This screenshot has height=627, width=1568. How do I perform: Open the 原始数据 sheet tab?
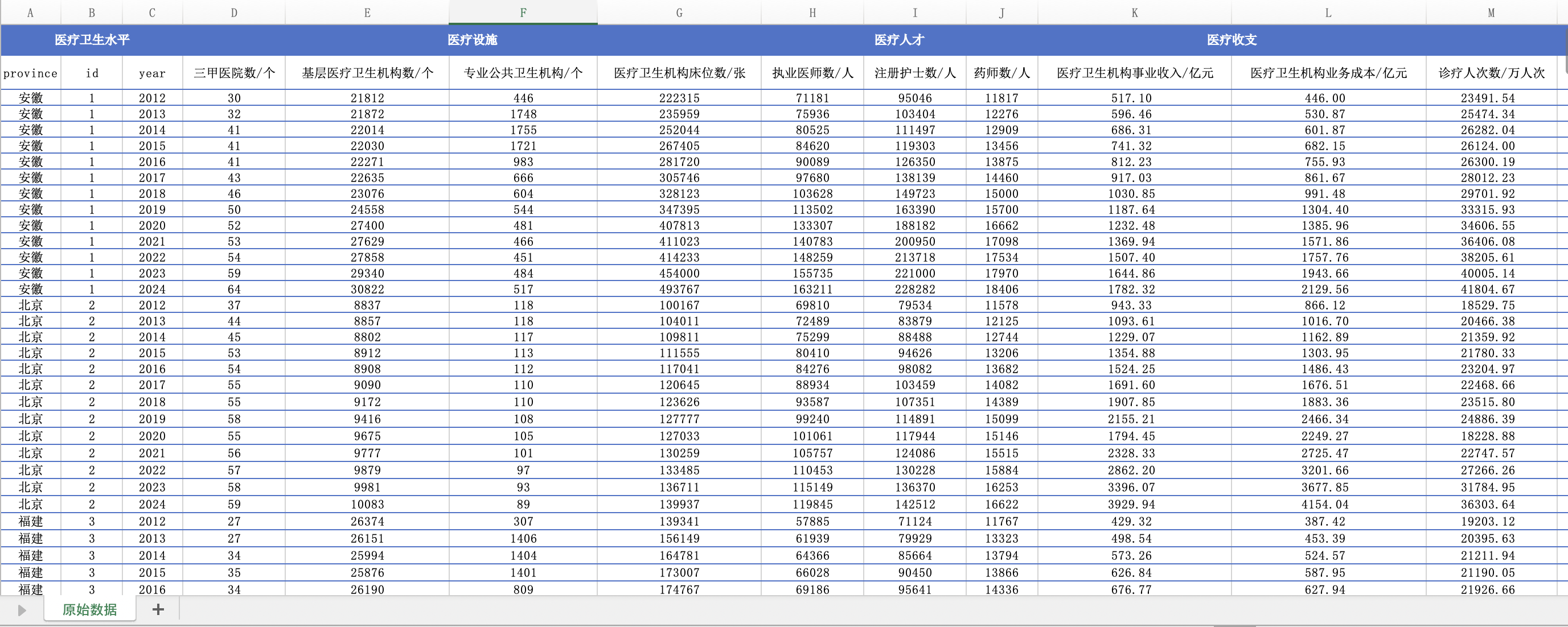tap(89, 609)
